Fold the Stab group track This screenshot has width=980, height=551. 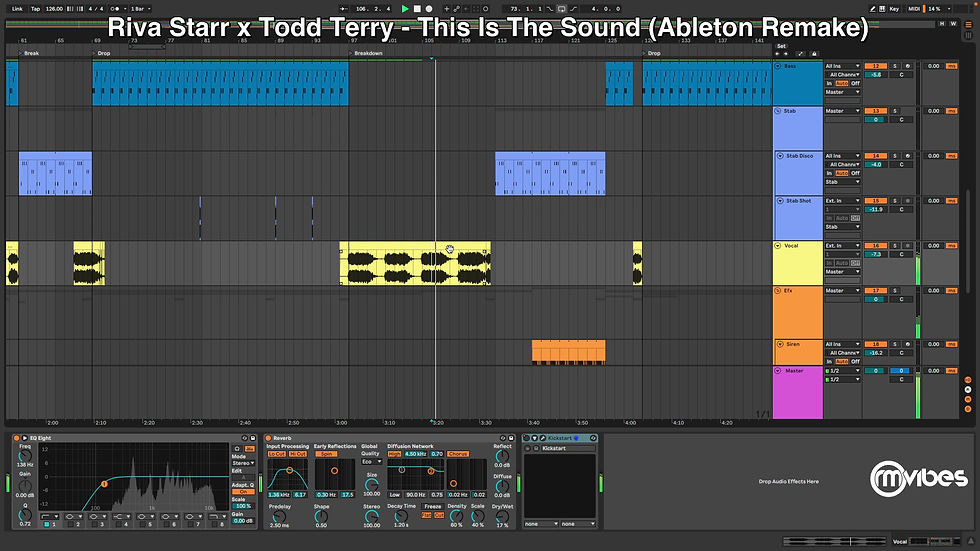click(x=778, y=111)
